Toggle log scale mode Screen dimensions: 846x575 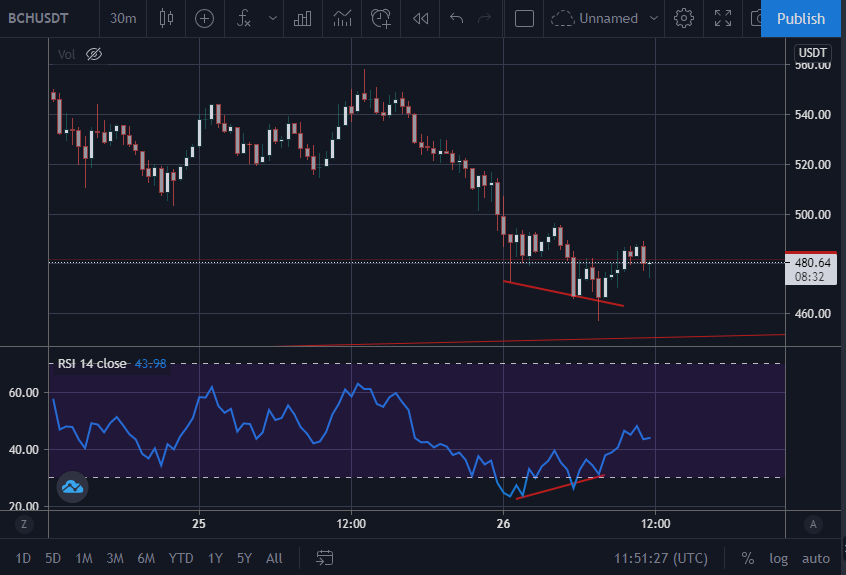[x=779, y=558]
